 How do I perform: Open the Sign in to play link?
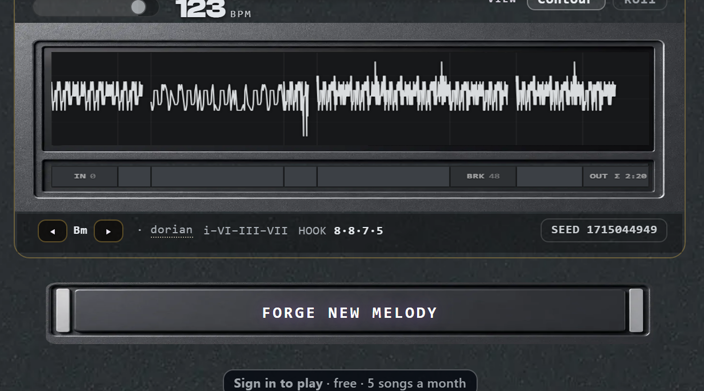pos(350,381)
